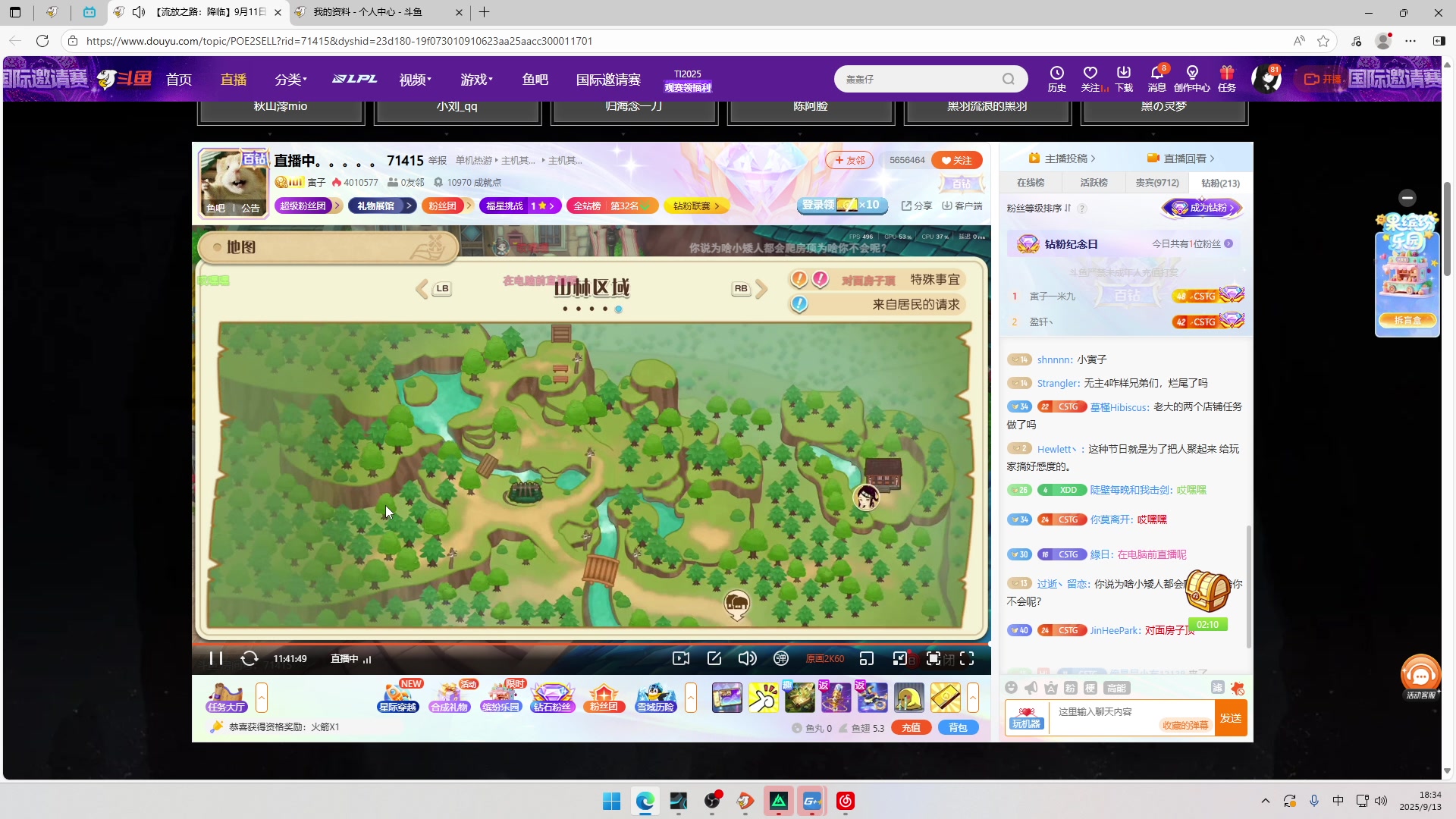This screenshot has height=819, width=1456.
Task: Click the 关注 follow button on streamer header
Action: 957,160
